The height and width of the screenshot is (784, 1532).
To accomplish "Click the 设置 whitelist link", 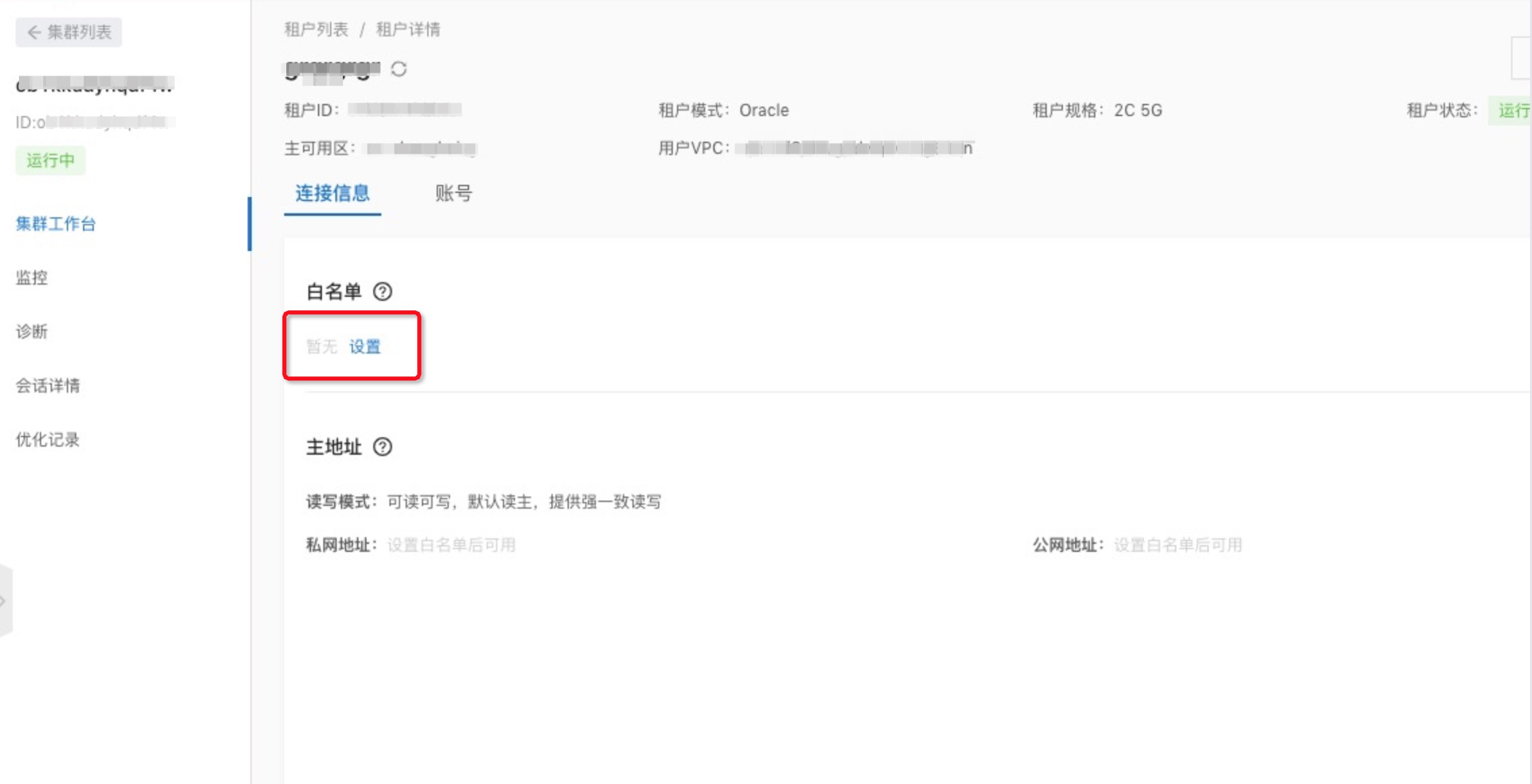I will [x=365, y=346].
